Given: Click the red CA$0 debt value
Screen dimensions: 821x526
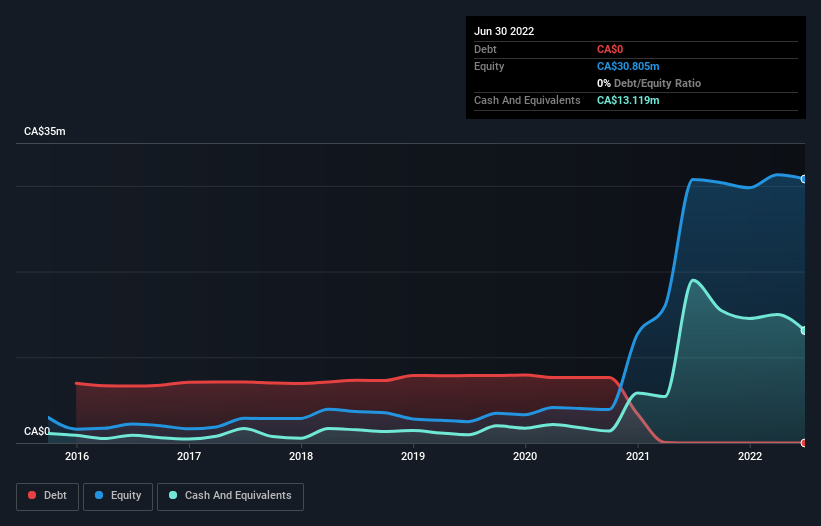Looking at the screenshot, I should point(610,49).
